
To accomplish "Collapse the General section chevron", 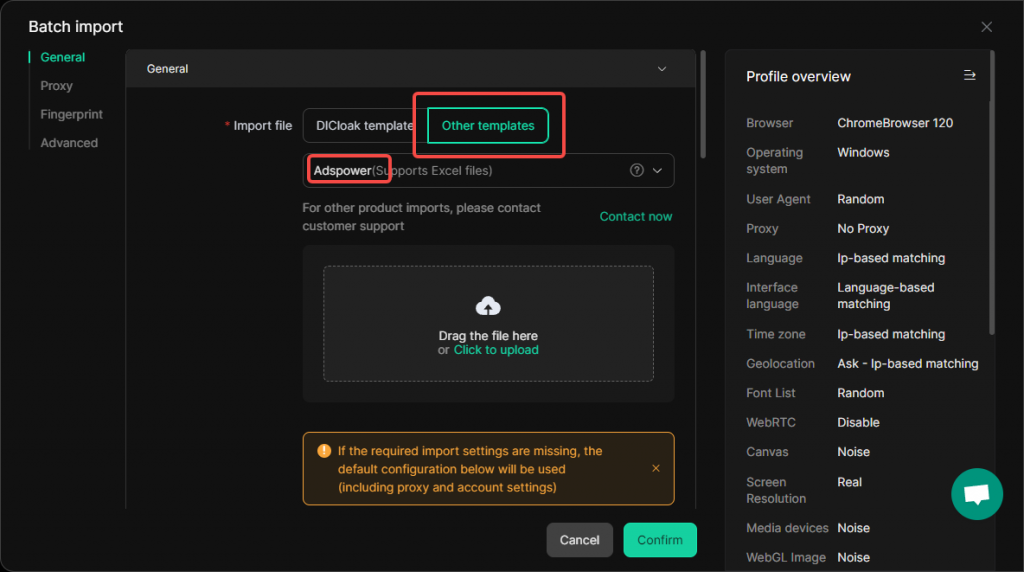I will click(662, 69).
